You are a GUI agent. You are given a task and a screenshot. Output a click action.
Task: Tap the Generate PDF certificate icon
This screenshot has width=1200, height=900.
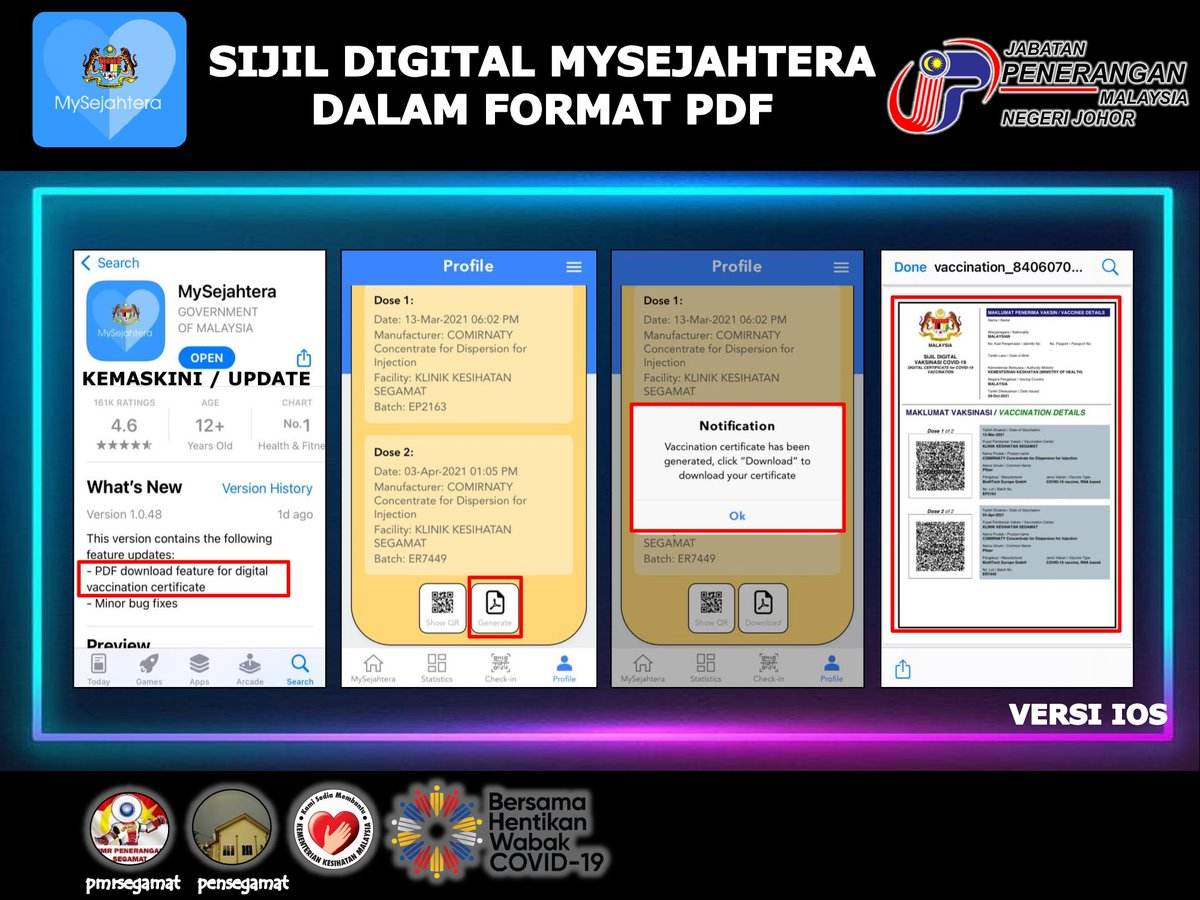495,606
